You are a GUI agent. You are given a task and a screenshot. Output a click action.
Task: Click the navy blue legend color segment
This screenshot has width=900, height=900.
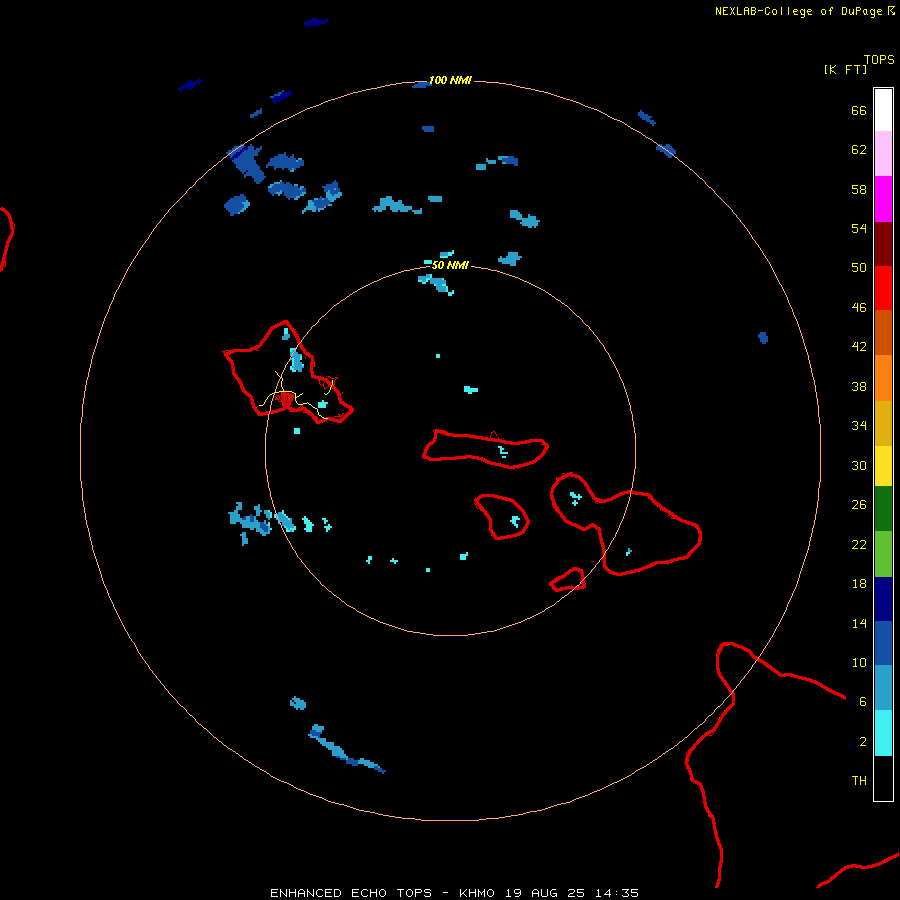click(883, 599)
